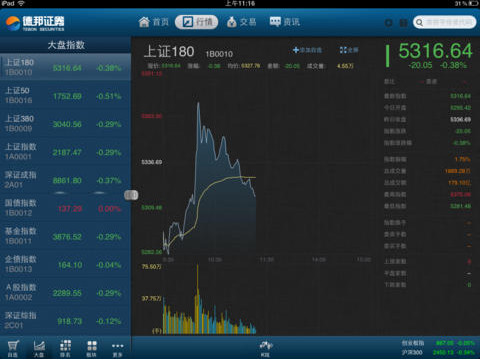480x360 pixels.
Task: Select the 上证50 index row
Action: click(x=65, y=95)
